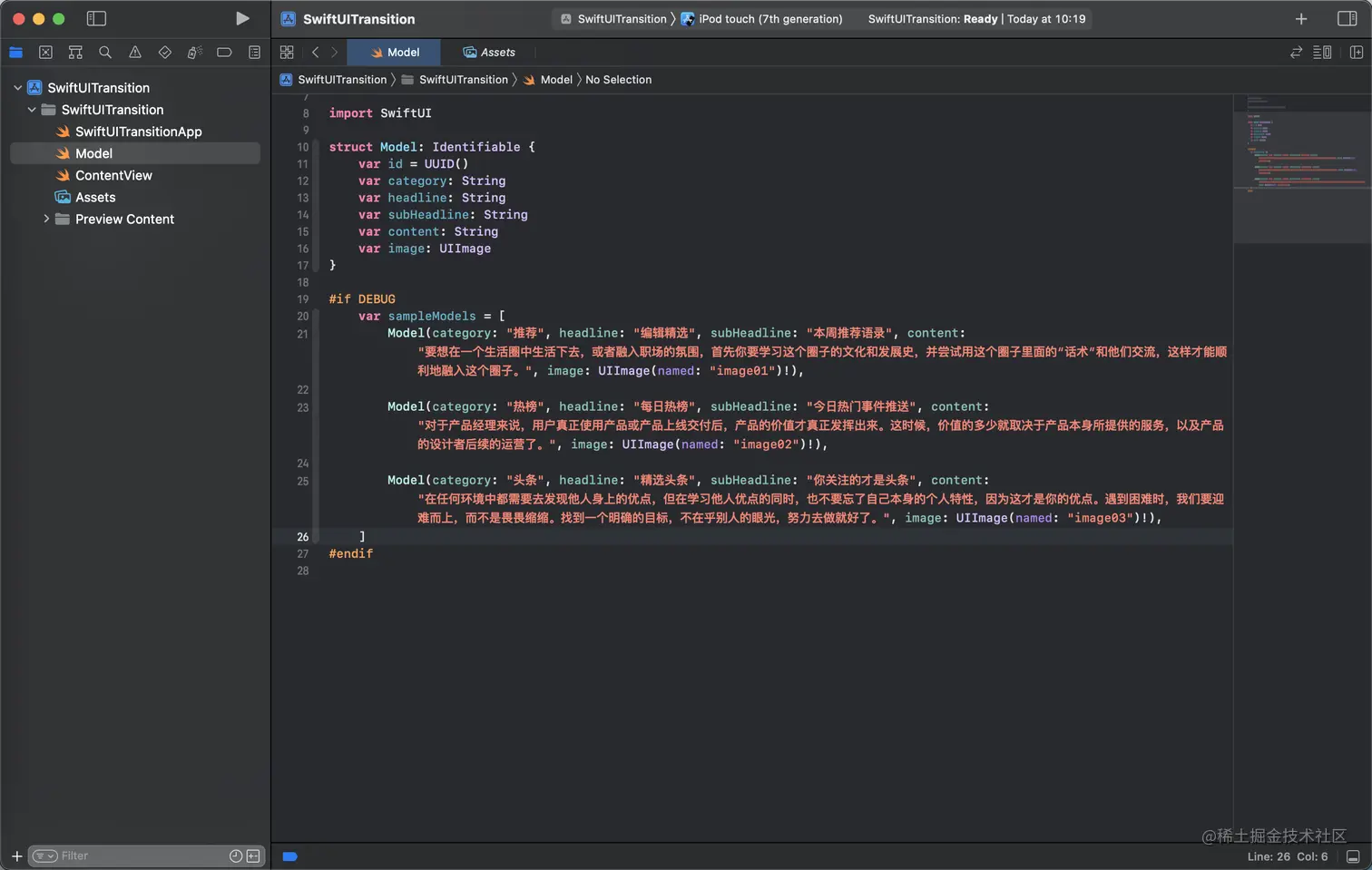Click line number 20 in gutter
Image resolution: width=1372 pixels, height=870 pixels.
[x=303, y=317]
